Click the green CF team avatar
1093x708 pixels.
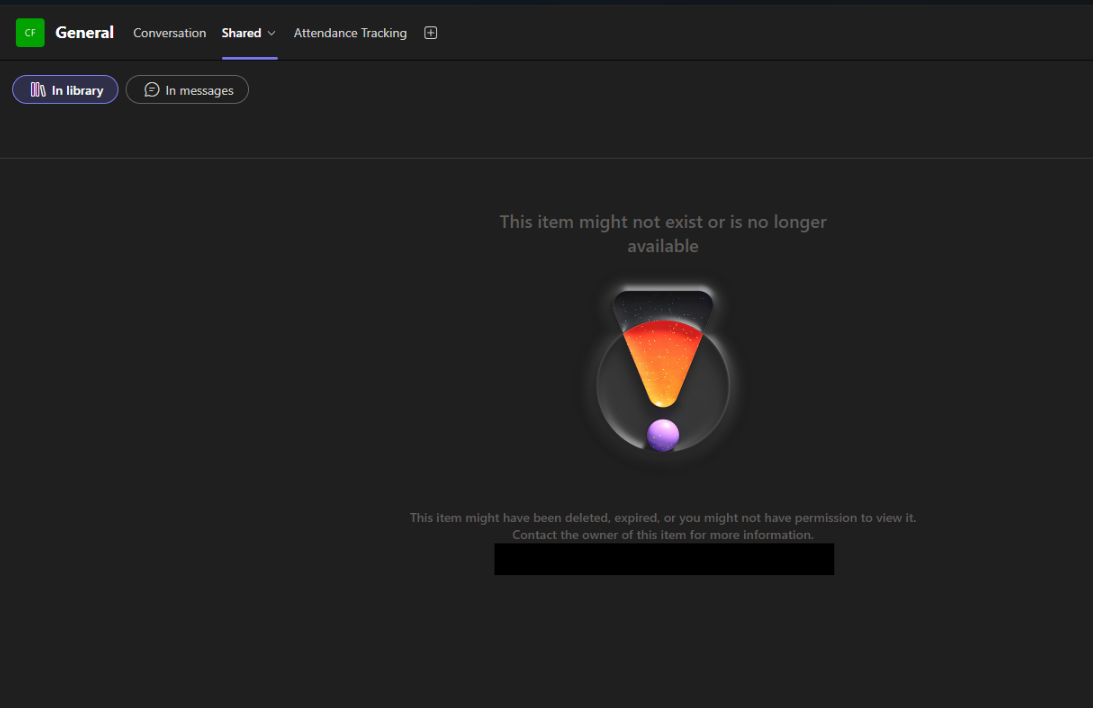[29, 32]
